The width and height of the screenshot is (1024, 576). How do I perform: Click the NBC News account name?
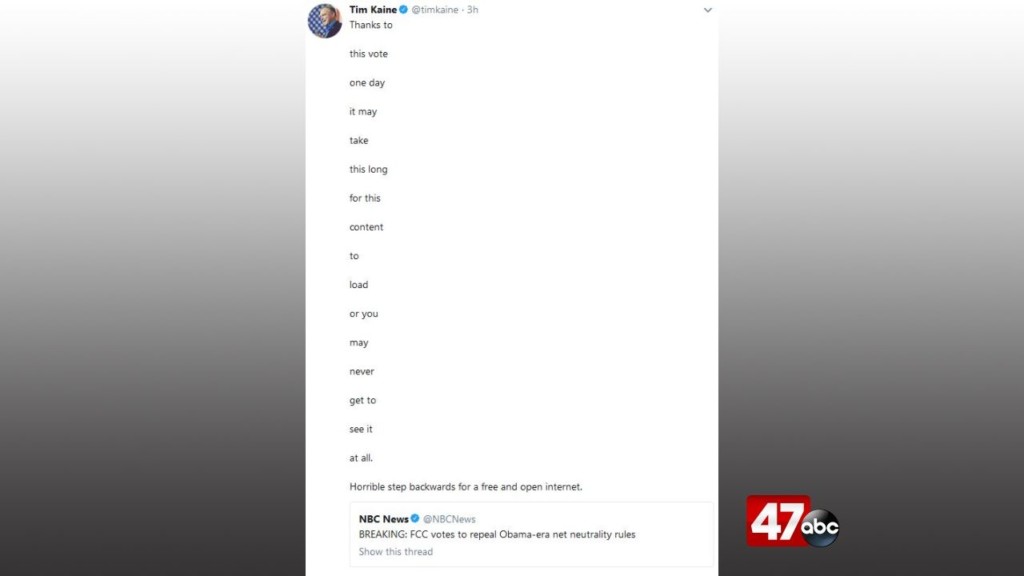click(383, 519)
